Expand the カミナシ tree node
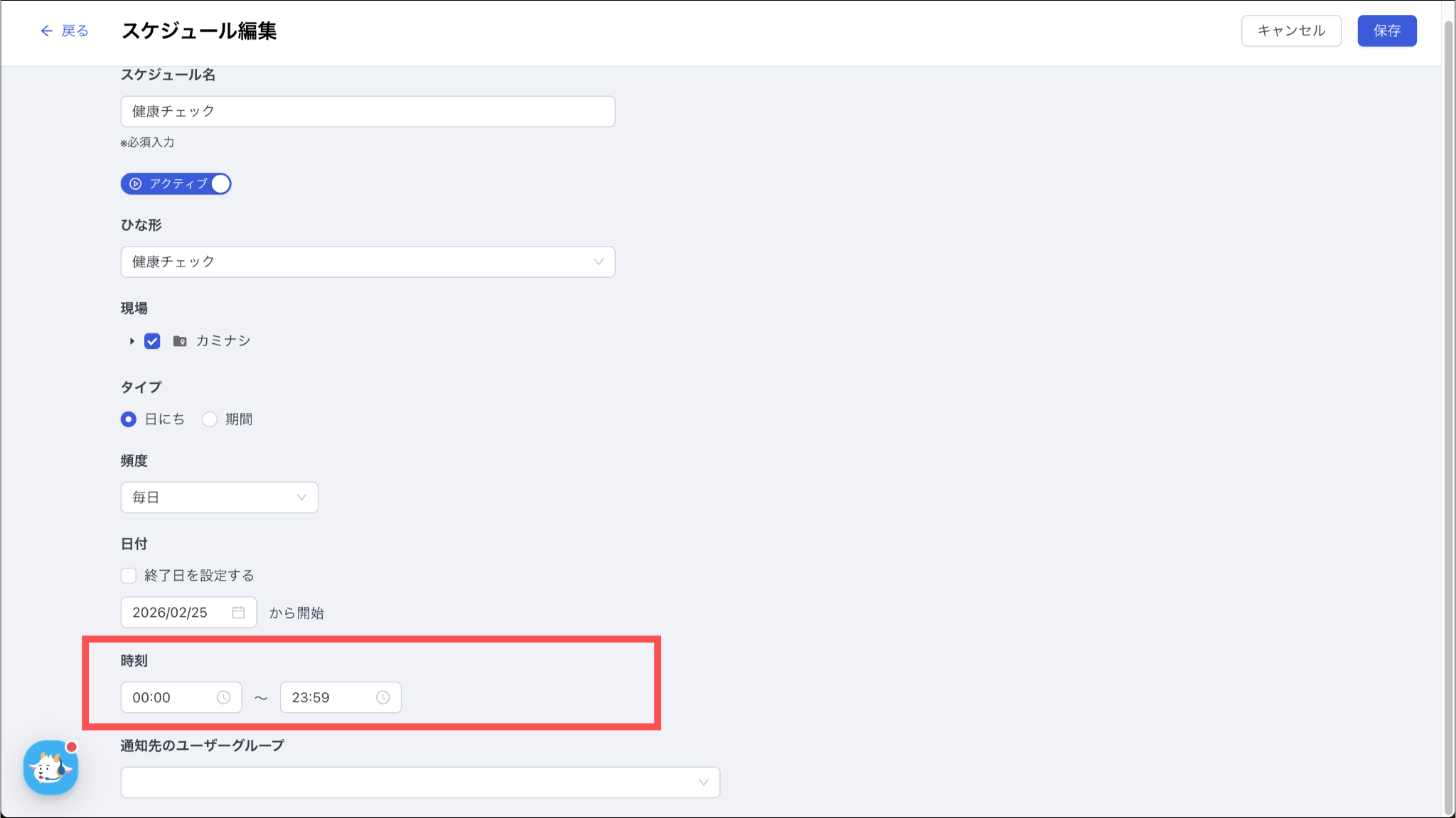The width and height of the screenshot is (1456, 818). point(132,341)
